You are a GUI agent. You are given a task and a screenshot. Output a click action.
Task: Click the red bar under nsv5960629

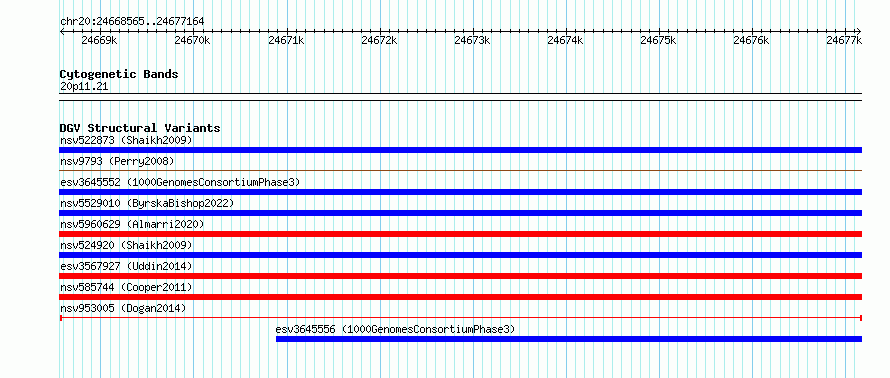click(x=460, y=234)
